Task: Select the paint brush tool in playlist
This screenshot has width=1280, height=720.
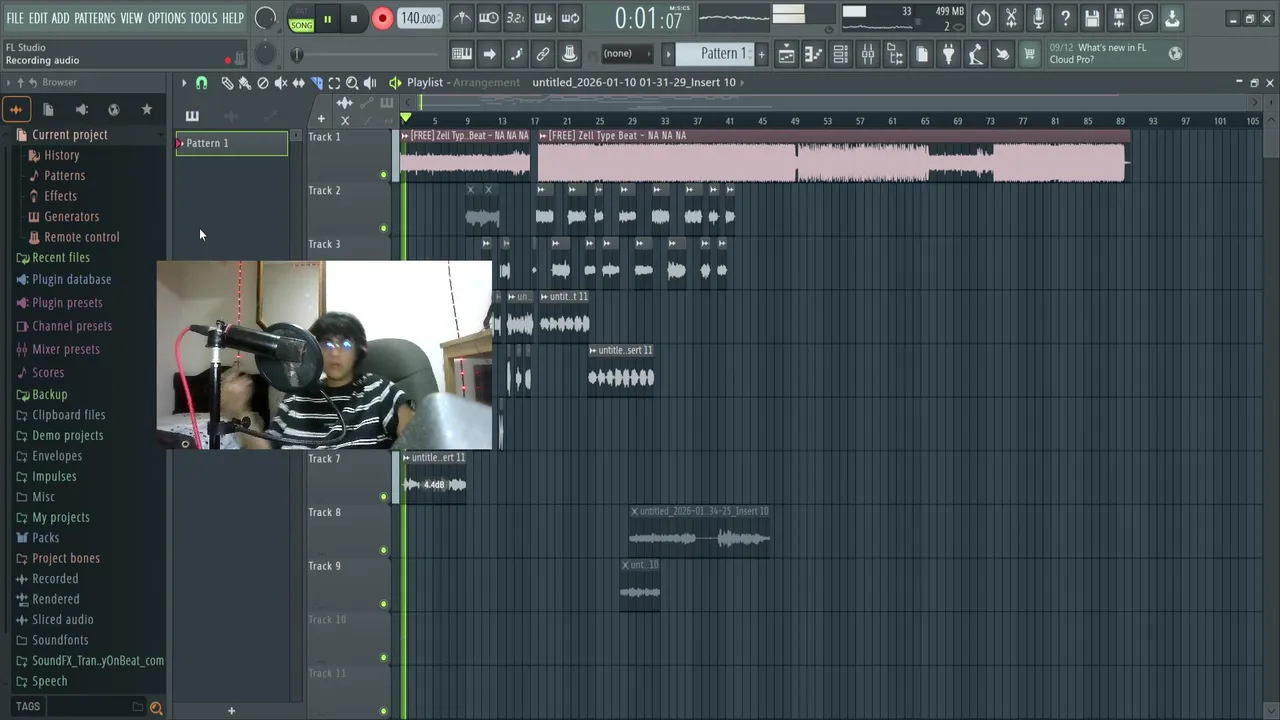Action: (244, 83)
